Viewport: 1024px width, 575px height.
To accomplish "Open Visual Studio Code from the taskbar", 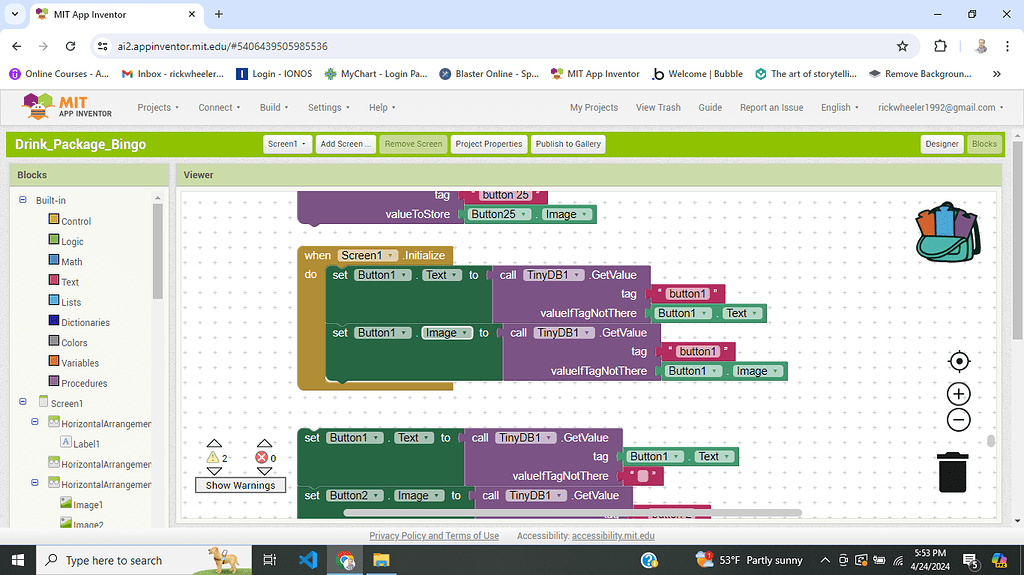I will [x=307, y=560].
